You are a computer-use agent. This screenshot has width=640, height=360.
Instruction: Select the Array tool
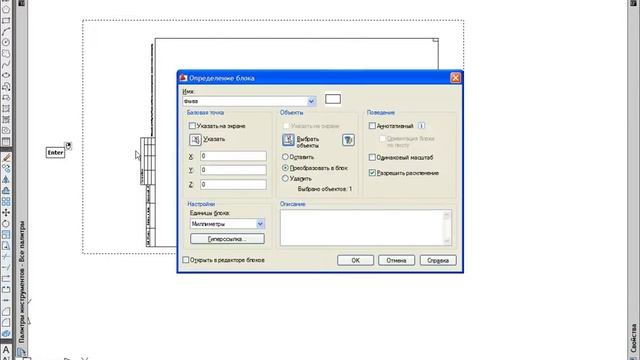pyautogui.click(x=6, y=201)
